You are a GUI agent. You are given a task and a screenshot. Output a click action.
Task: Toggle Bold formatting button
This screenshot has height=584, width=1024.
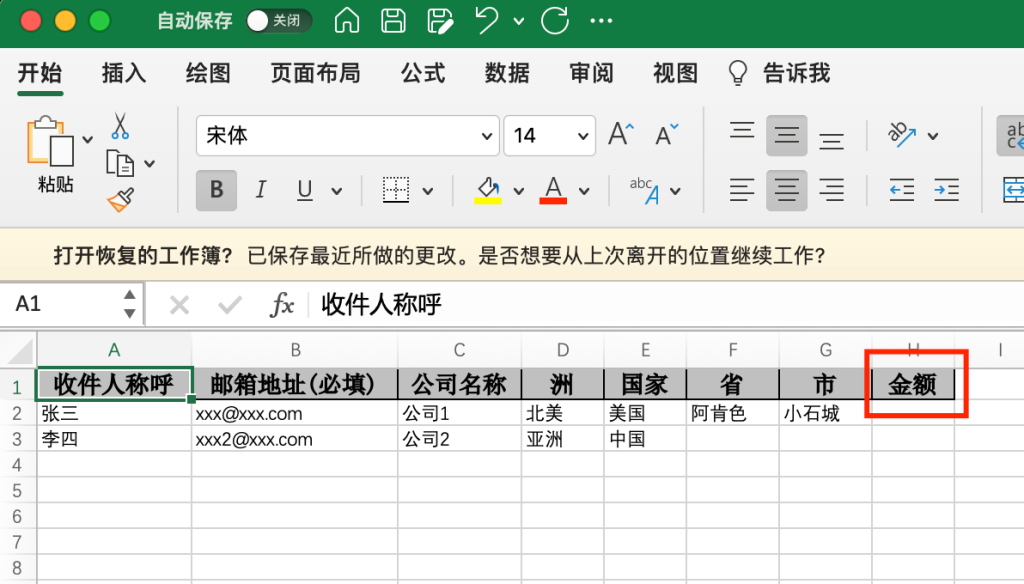coord(216,190)
